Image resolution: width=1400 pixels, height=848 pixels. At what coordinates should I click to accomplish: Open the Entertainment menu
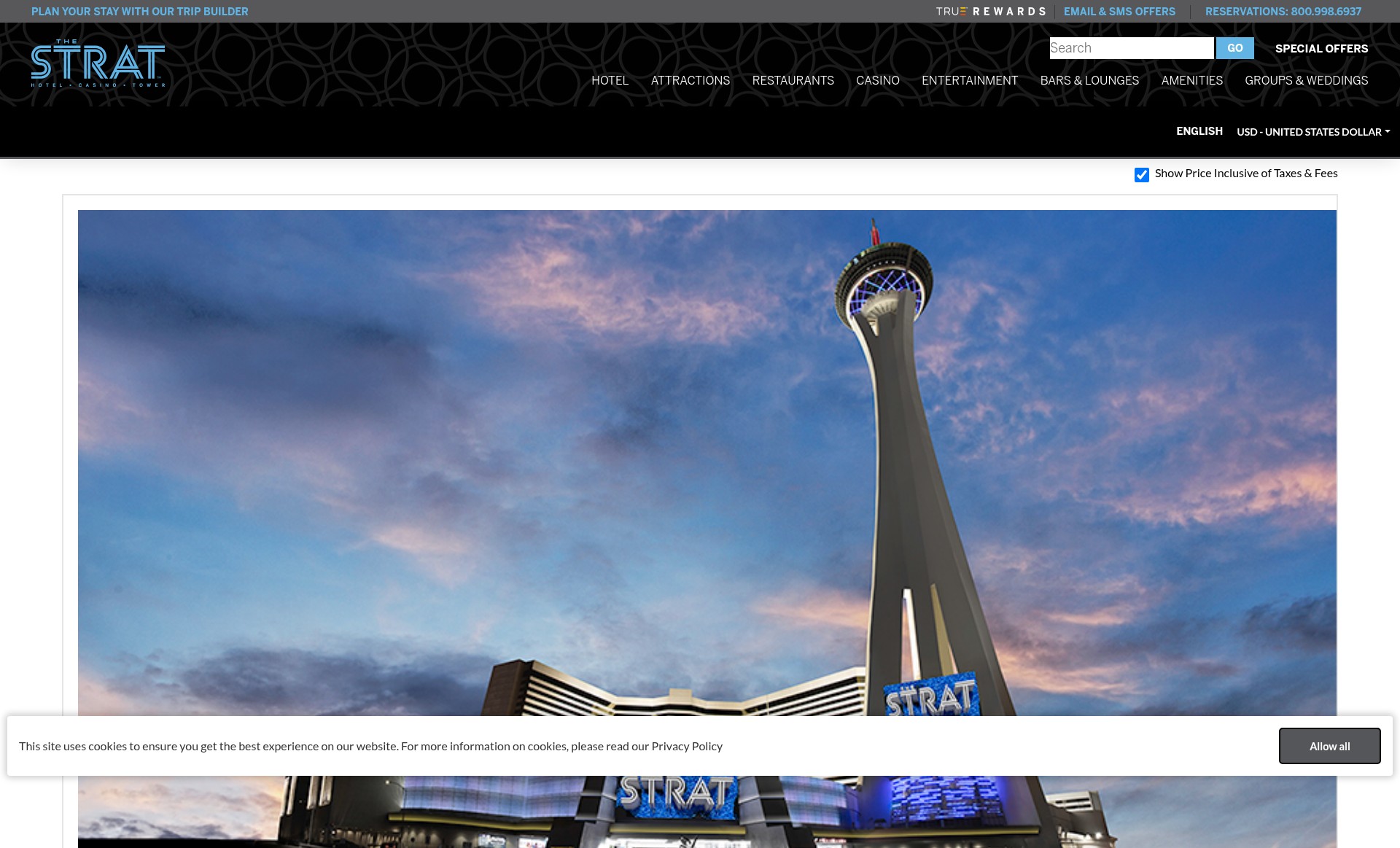coord(970,80)
